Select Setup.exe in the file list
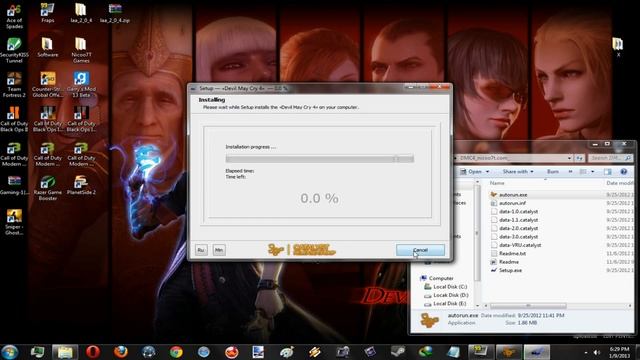The height and width of the screenshot is (360, 640). pyautogui.click(x=510, y=271)
